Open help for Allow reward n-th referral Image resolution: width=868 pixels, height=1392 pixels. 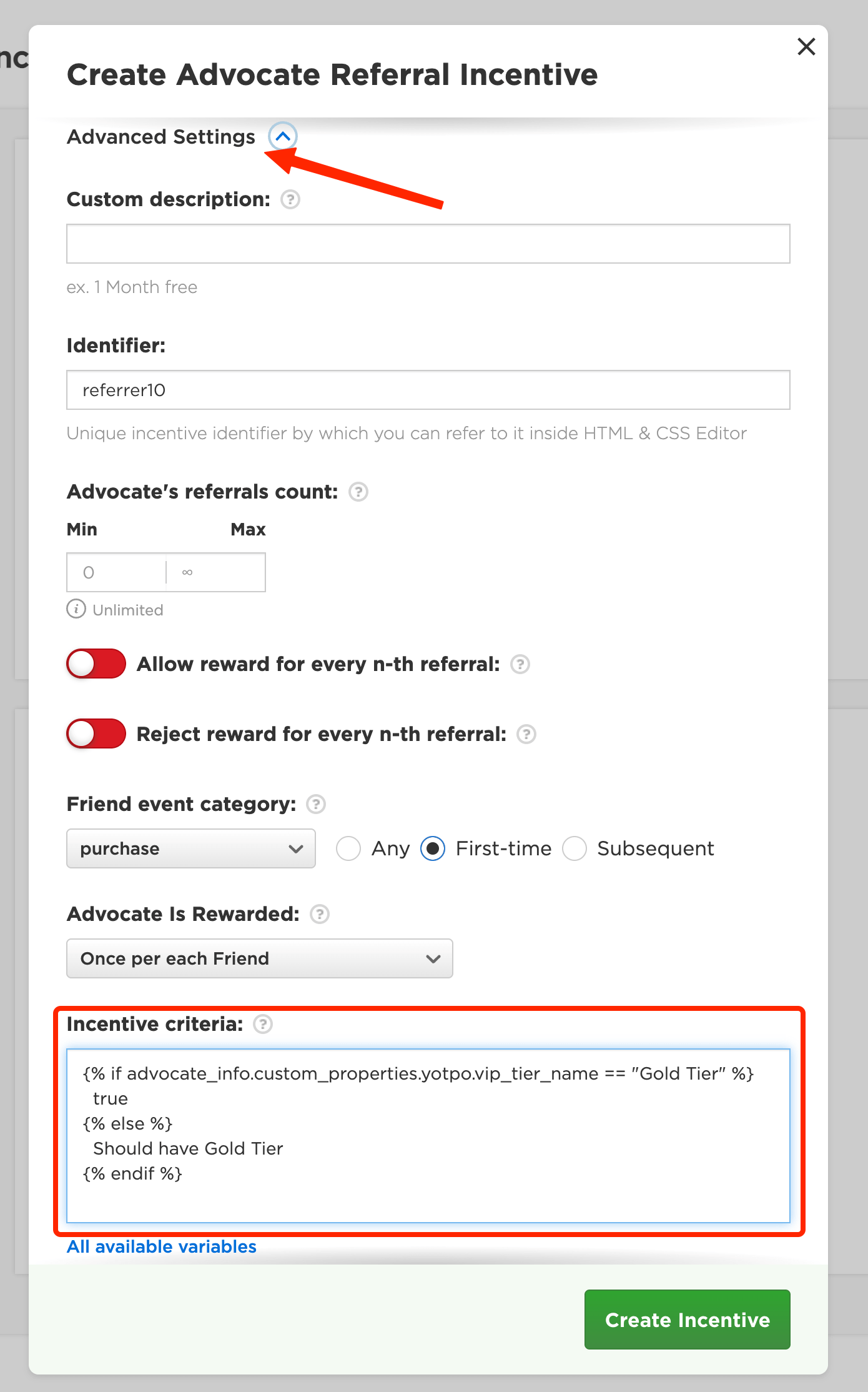pos(520,664)
